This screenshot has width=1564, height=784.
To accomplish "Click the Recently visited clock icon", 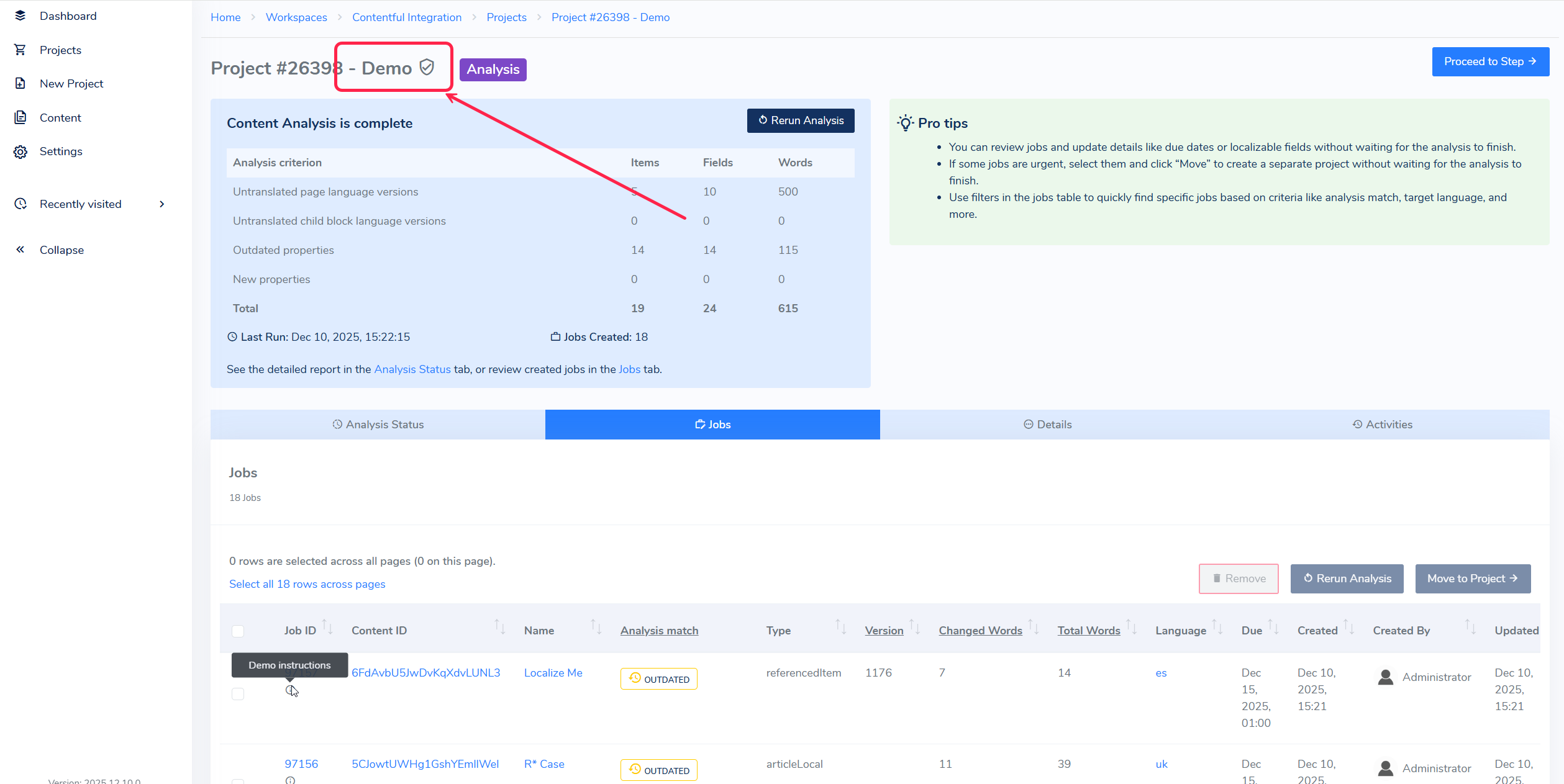I will point(20,204).
